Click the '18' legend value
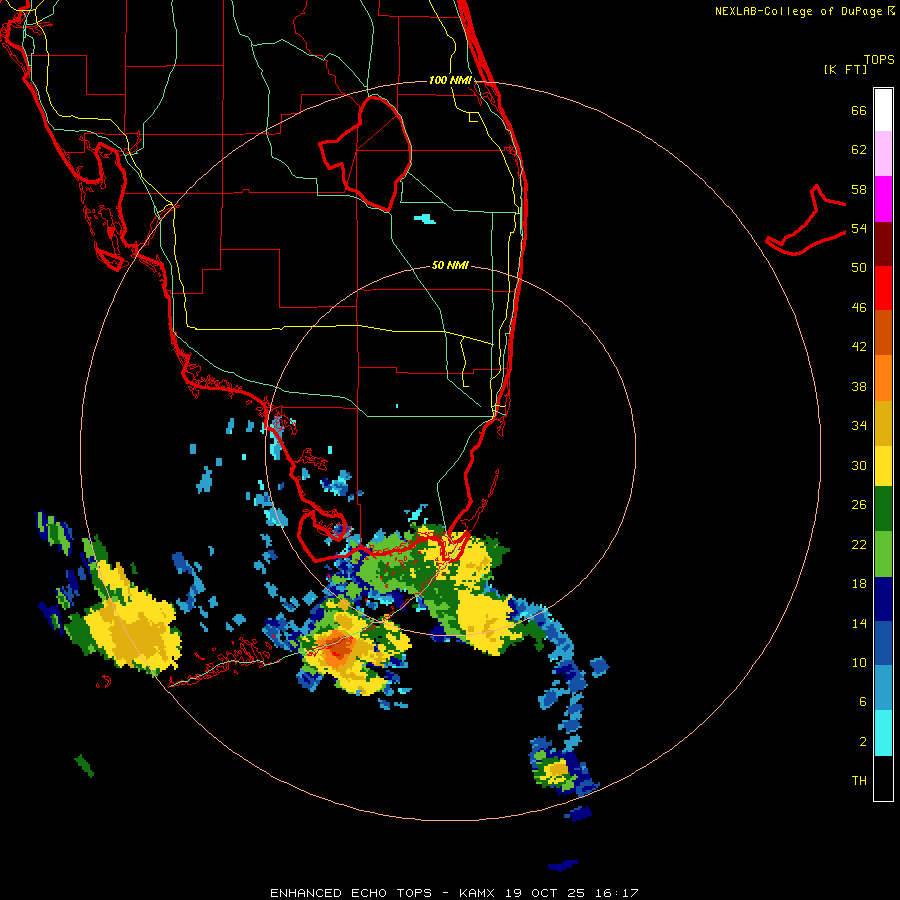The height and width of the screenshot is (900, 900). point(859,584)
